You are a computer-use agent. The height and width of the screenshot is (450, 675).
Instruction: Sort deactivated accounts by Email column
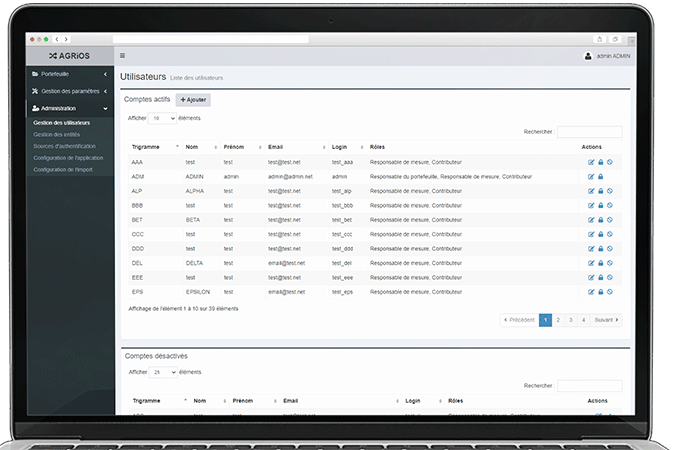tap(340, 401)
